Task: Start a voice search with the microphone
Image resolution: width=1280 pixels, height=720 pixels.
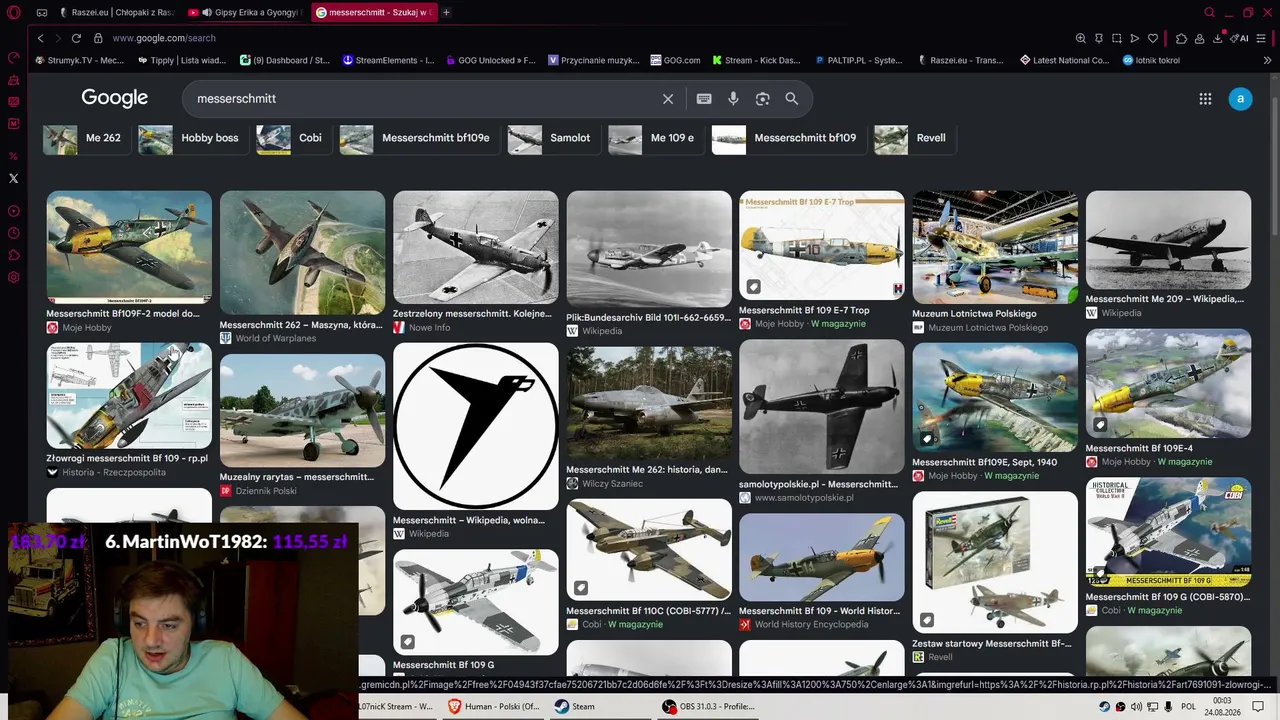Action: click(733, 99)
